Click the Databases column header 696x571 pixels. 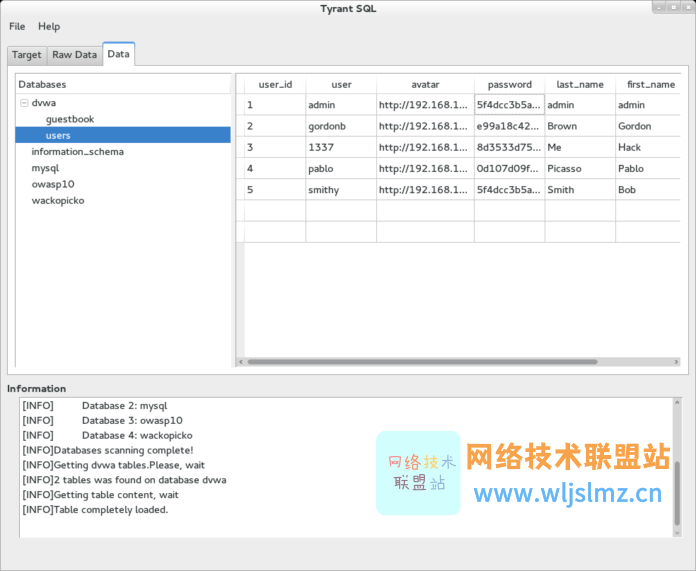tap(123, 84)
